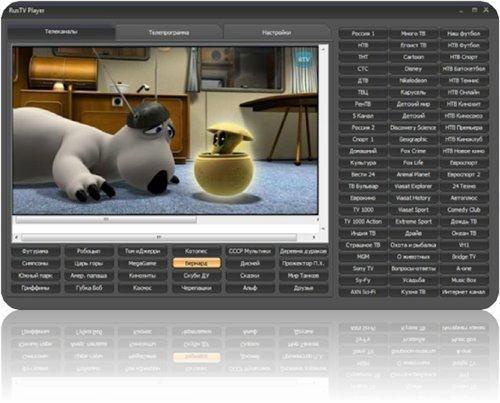The width and height of the screenshot is (500, 403).
Task: Switch to the Телеканалы tab
Action: point(61,32)
